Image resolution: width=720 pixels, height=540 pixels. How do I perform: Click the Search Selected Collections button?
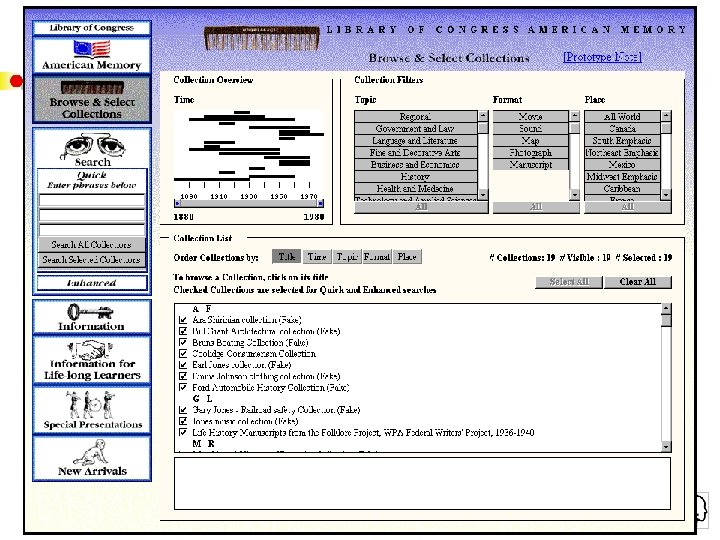pyautogui.click(x=92, y=260)
